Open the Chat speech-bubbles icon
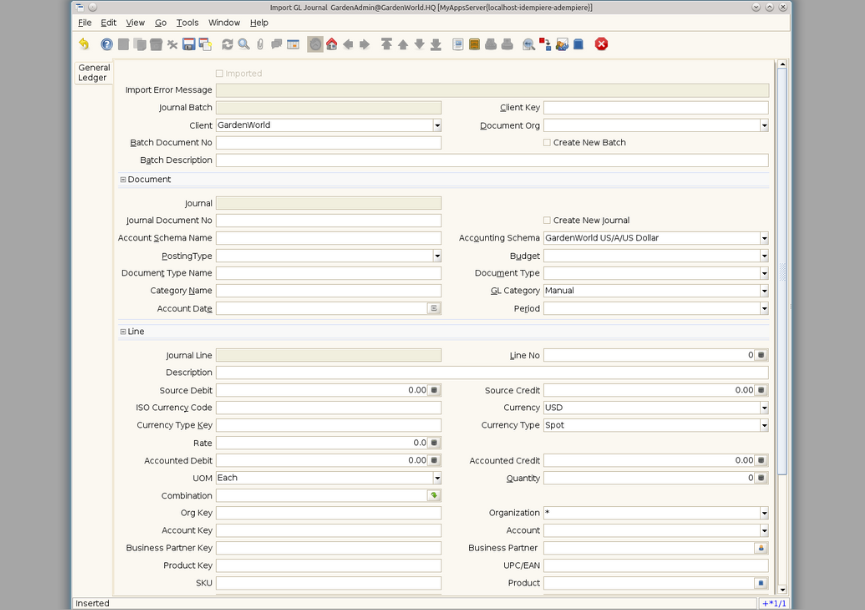This screenshot has height=610, width=865. [x=277, y=44]
